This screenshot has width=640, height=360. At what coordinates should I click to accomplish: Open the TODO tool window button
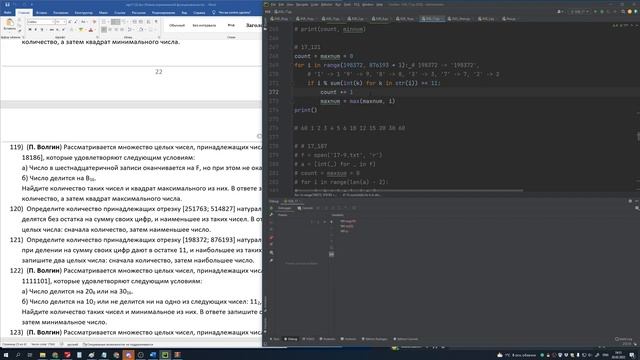(x=309, y=339)
